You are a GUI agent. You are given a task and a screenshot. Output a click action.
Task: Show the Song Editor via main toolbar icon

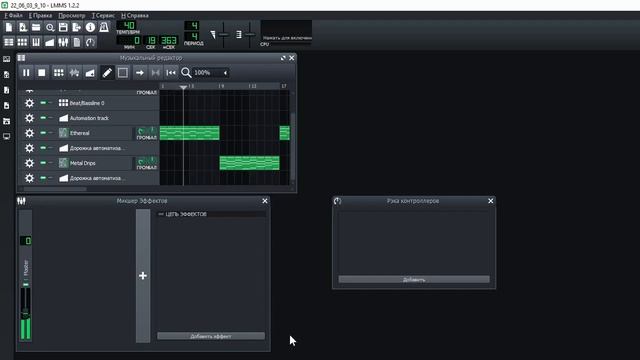(x=9, y=42)
